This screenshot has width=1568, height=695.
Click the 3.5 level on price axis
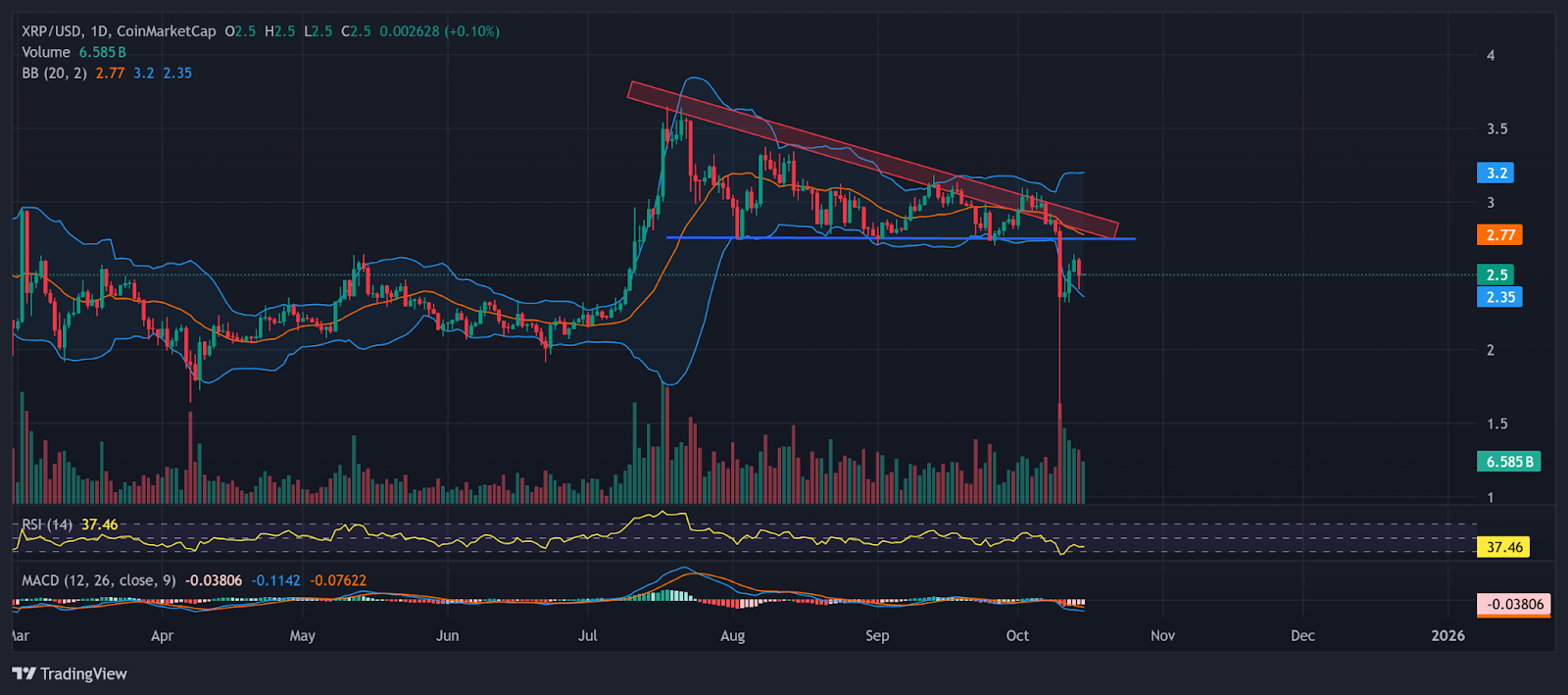[1496, 129]
